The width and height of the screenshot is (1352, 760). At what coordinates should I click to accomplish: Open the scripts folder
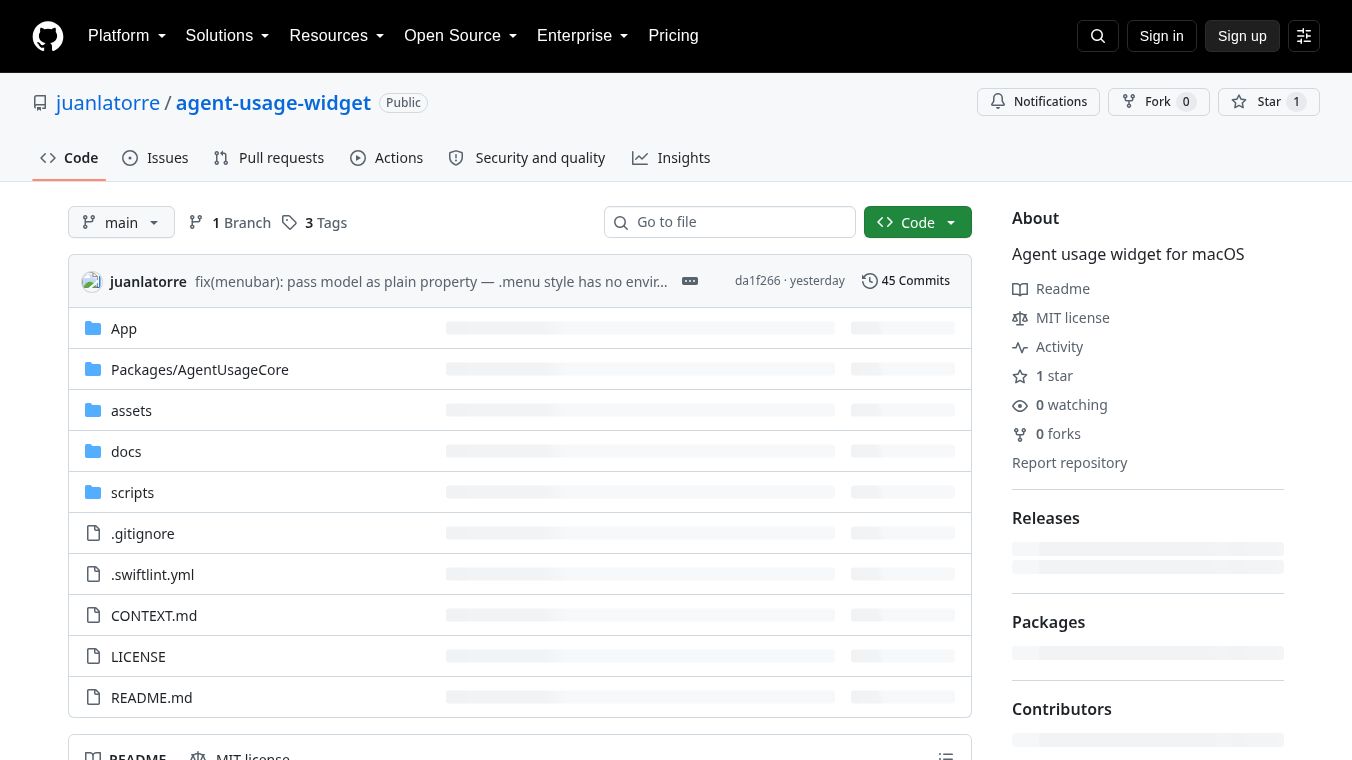click(132, 493)
